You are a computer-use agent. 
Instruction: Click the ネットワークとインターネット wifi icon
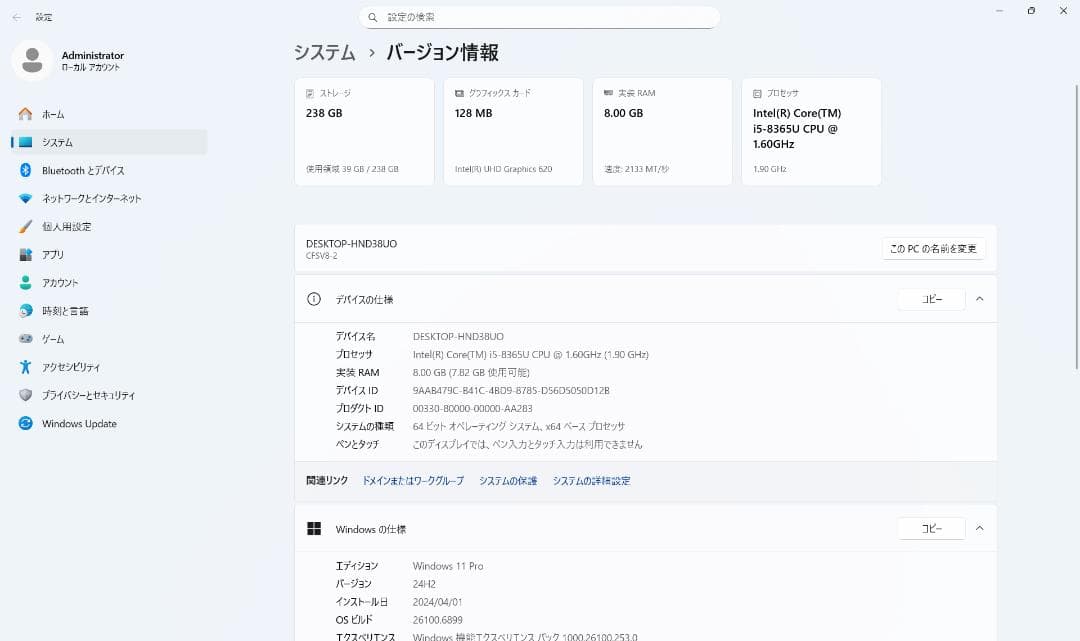tap(25, 198)
